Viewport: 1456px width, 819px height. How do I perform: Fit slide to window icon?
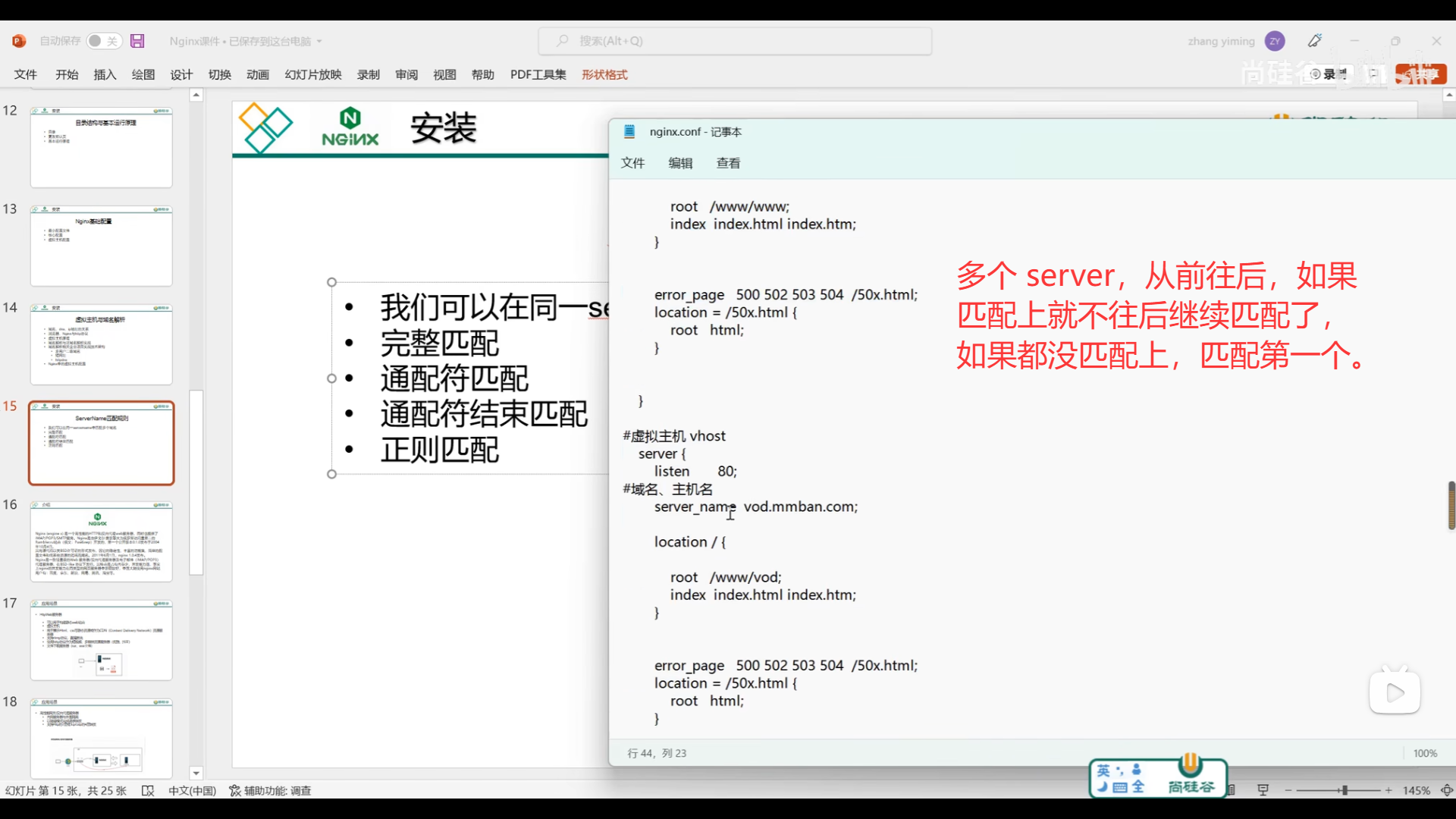coord(1447,790)
